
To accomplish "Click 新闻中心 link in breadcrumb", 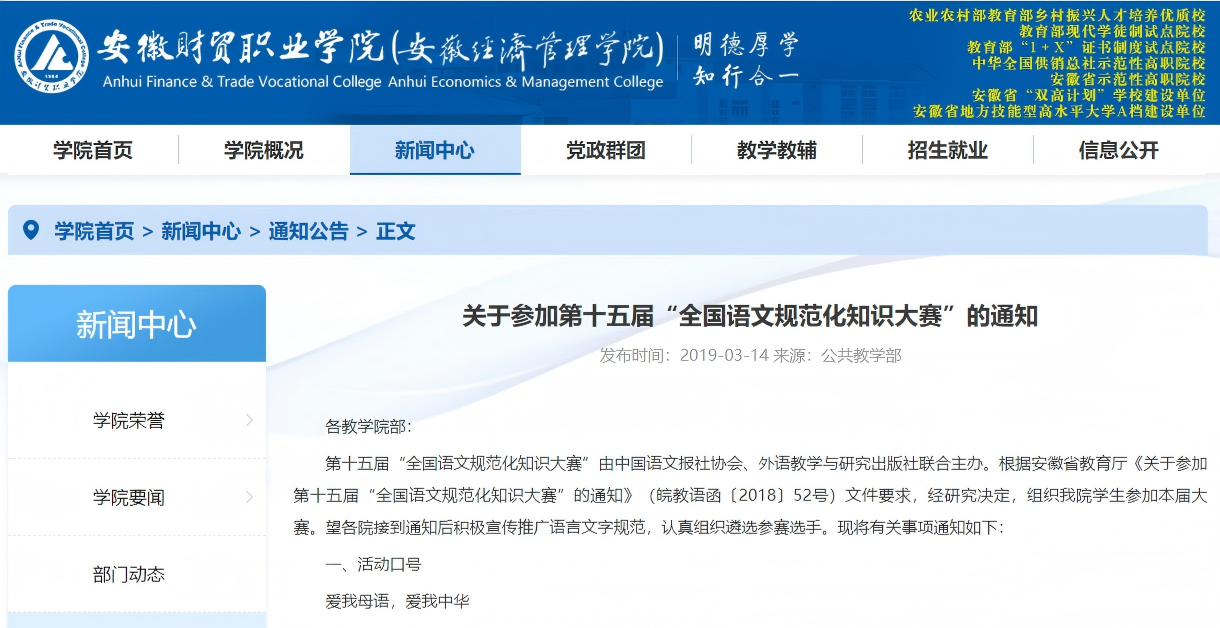I will click(x=201, y=231).
